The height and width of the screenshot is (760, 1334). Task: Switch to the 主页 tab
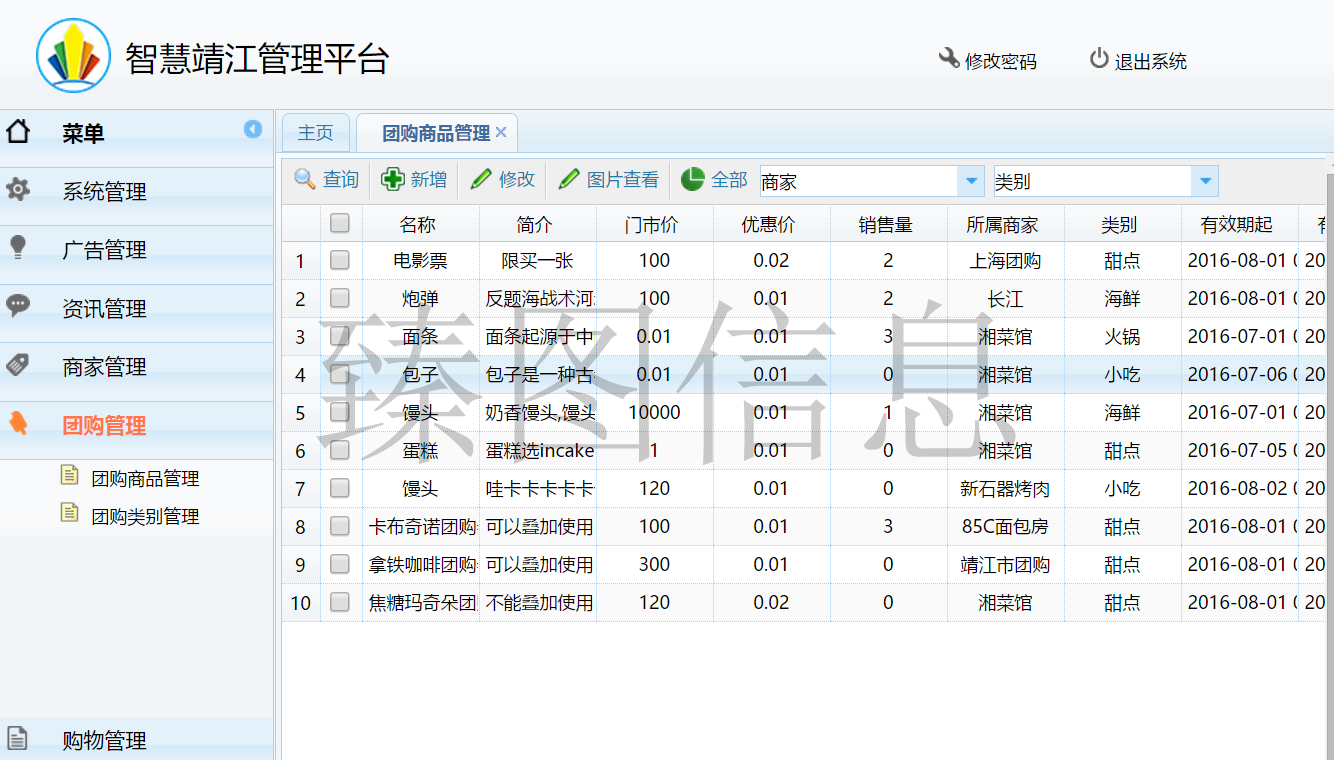[x=315, y=133]
